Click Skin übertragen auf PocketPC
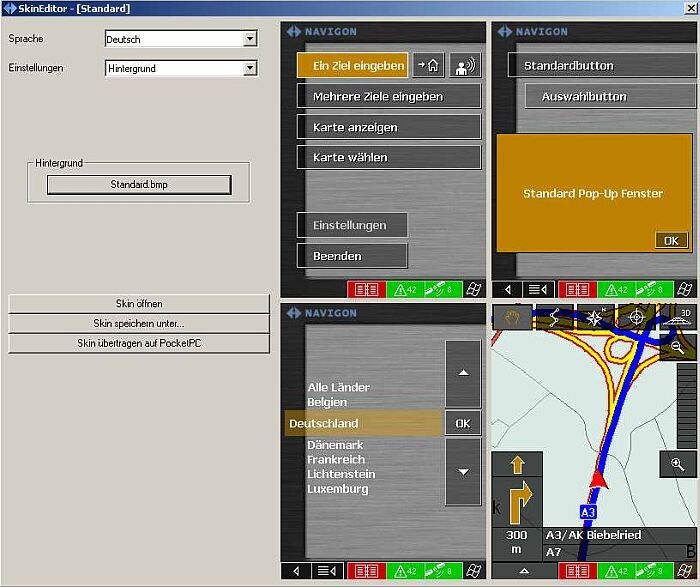The image size is (700, 587). (139, 343)
